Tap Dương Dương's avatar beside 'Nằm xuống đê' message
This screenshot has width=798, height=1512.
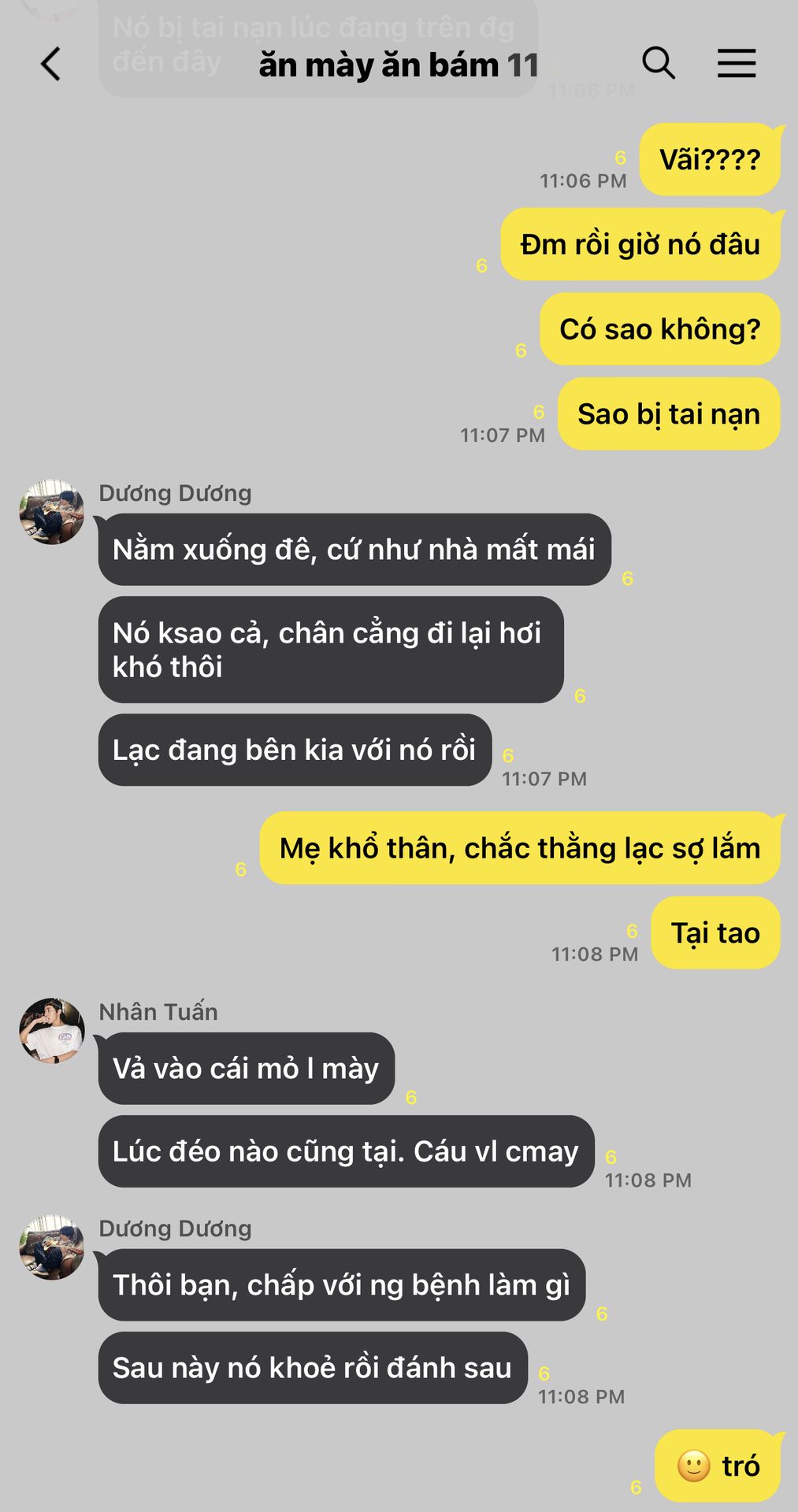click(52, 511)
